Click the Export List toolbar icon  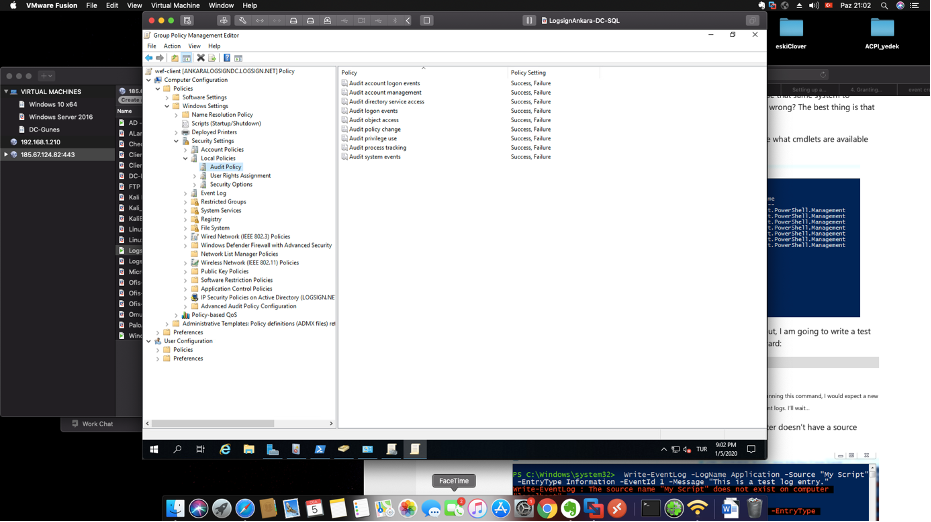tap(212, 58)
